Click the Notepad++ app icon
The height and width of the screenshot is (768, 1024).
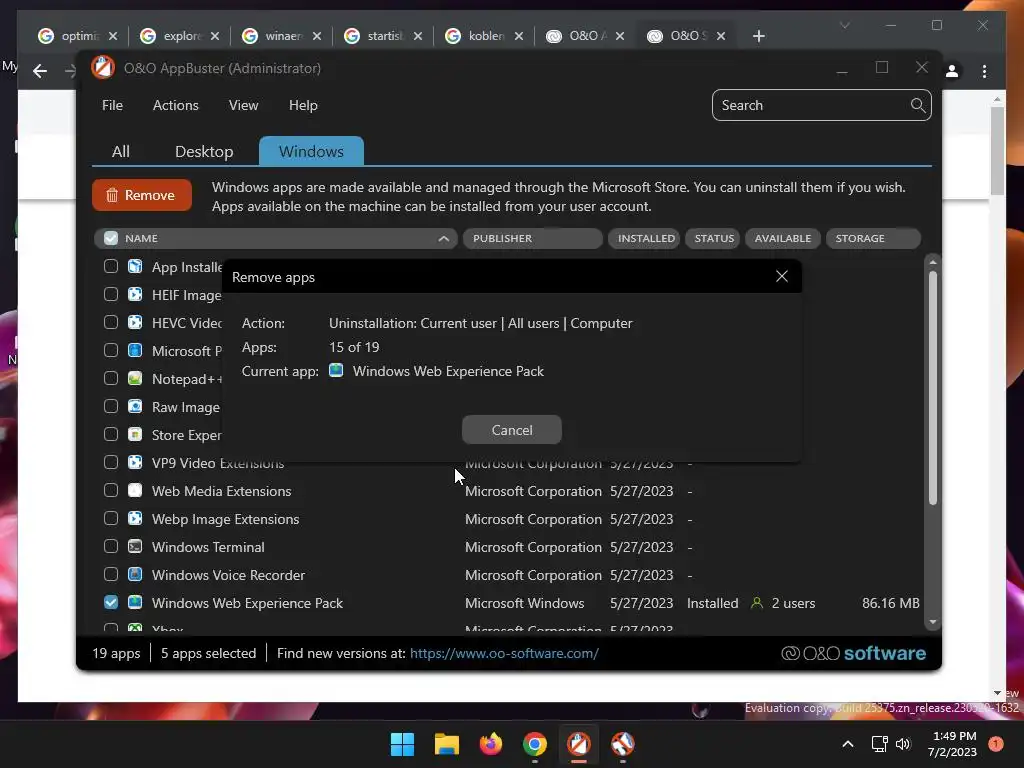coord(135,378)
